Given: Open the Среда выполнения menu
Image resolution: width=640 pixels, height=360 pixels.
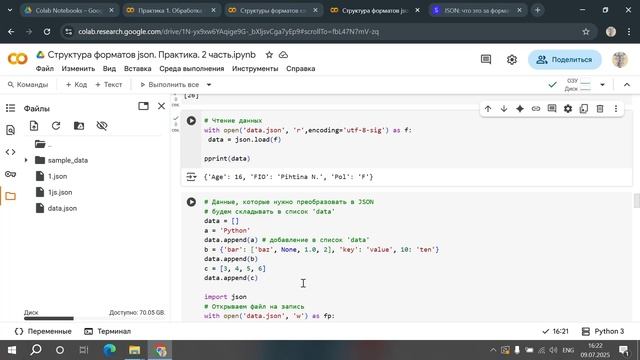Looking at the screenshot, I should (192, 69).
